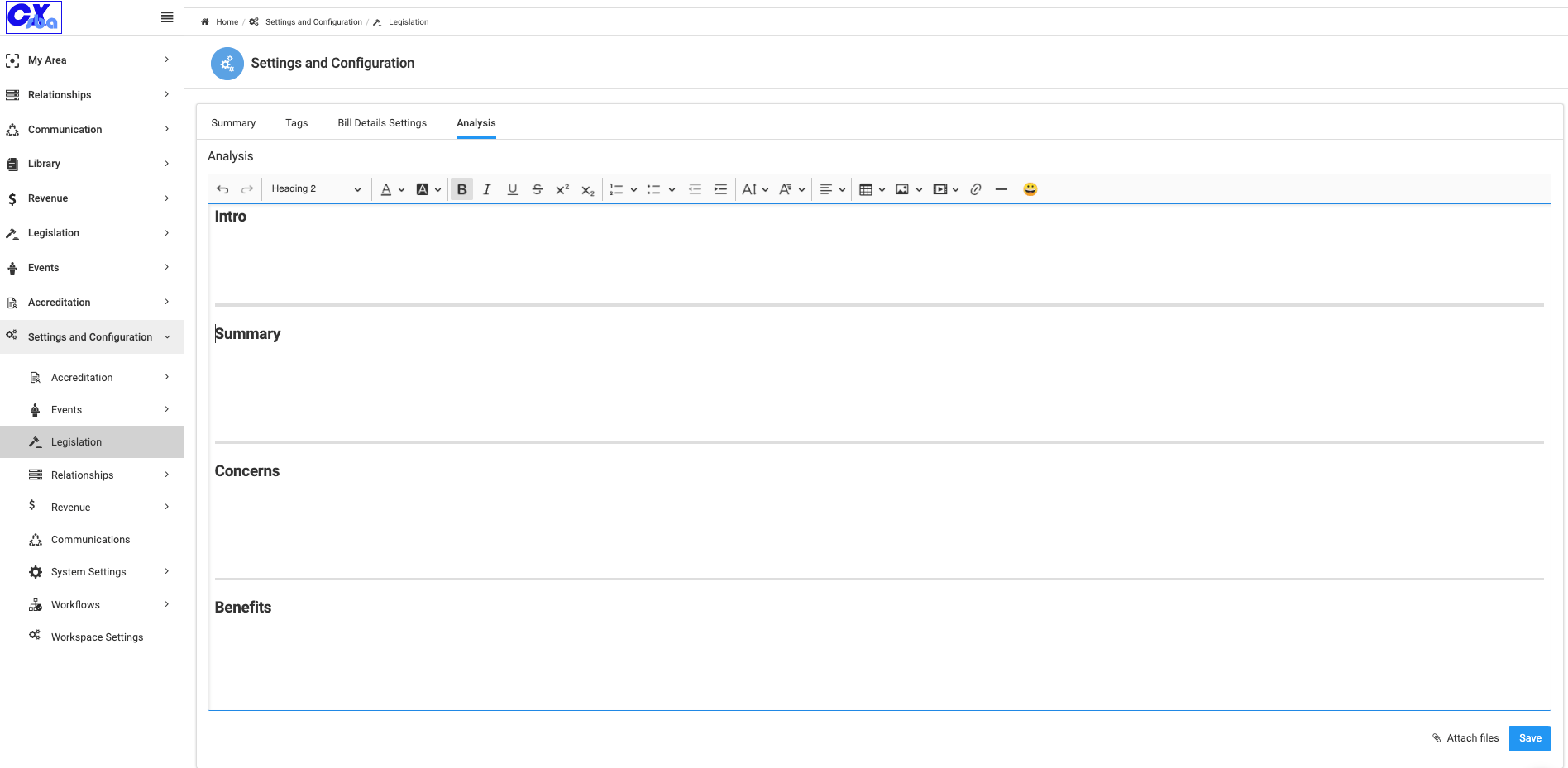Screen dimensions: 1568x768
Task: Expand the Library menu
Action: (x=92, y=164)
